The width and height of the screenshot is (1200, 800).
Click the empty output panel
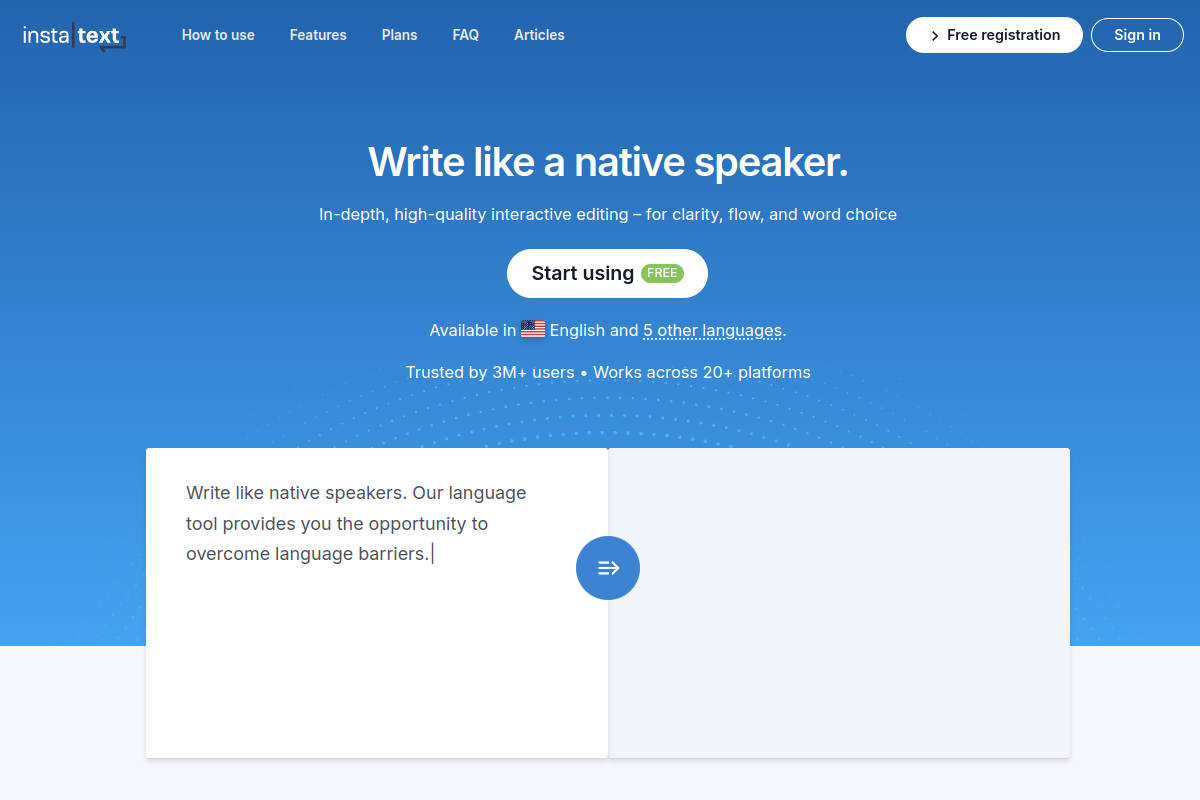point(839,603)
